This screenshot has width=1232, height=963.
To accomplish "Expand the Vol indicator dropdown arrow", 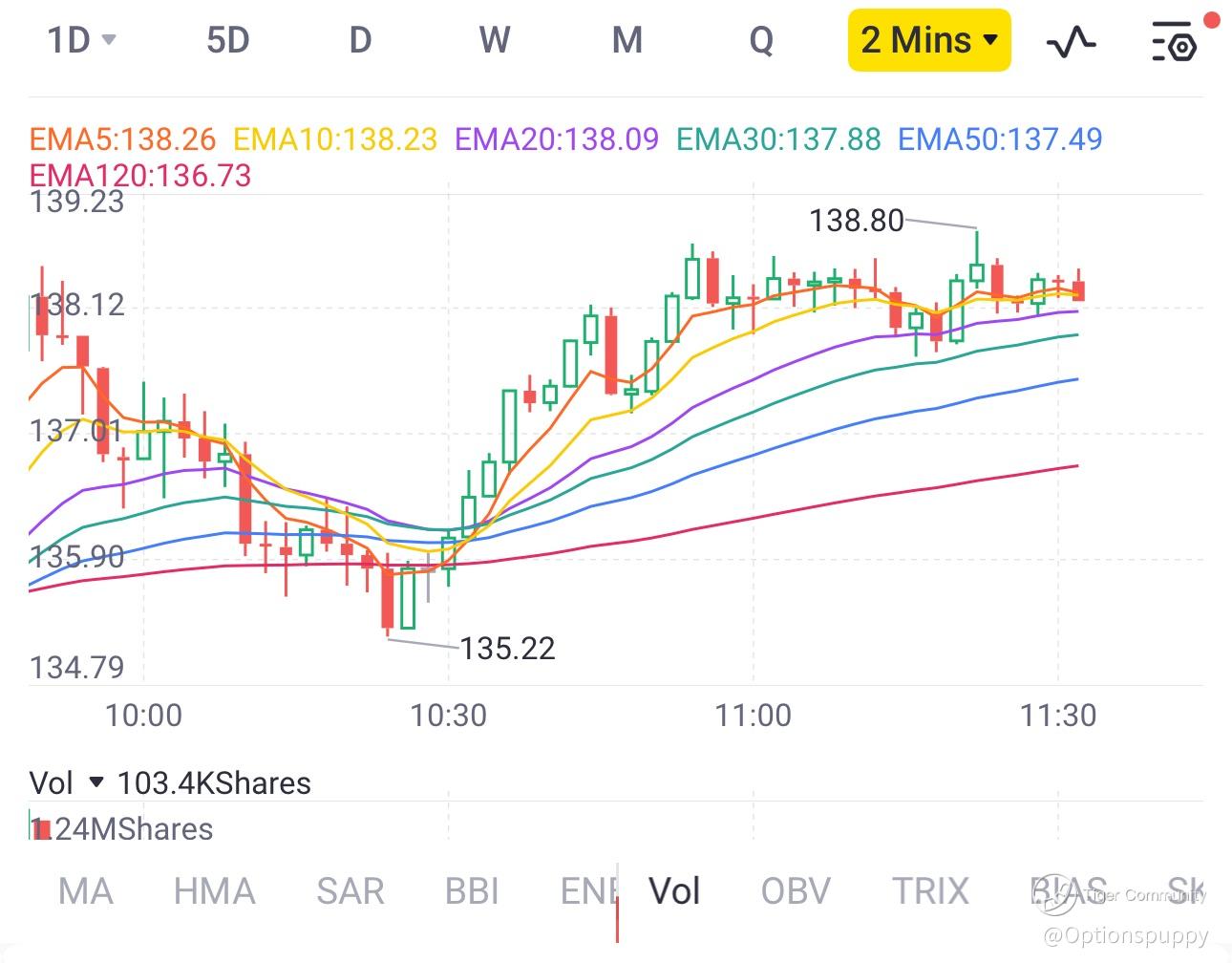I will point(96,783).
